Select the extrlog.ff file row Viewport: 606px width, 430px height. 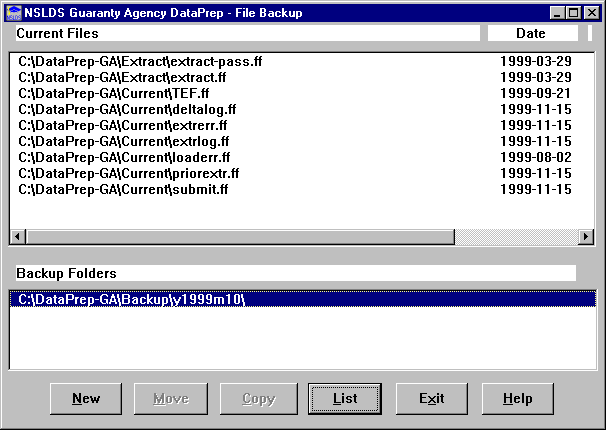pyautogui.click(x=124, y=141)
